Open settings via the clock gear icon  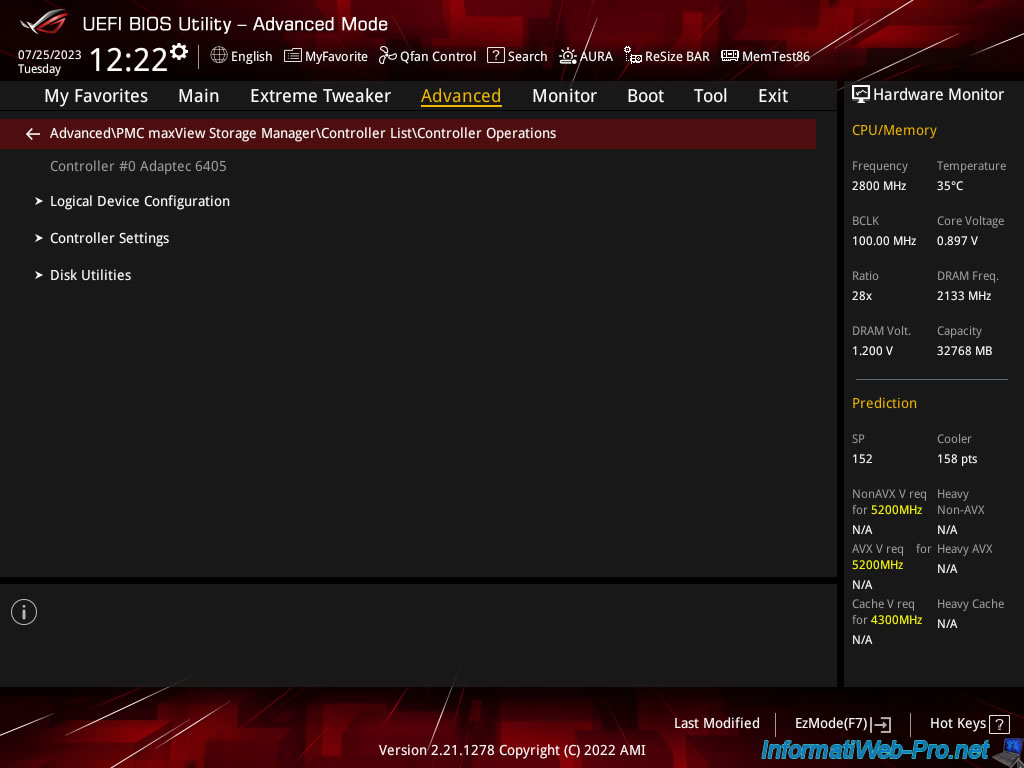[179, 52]
